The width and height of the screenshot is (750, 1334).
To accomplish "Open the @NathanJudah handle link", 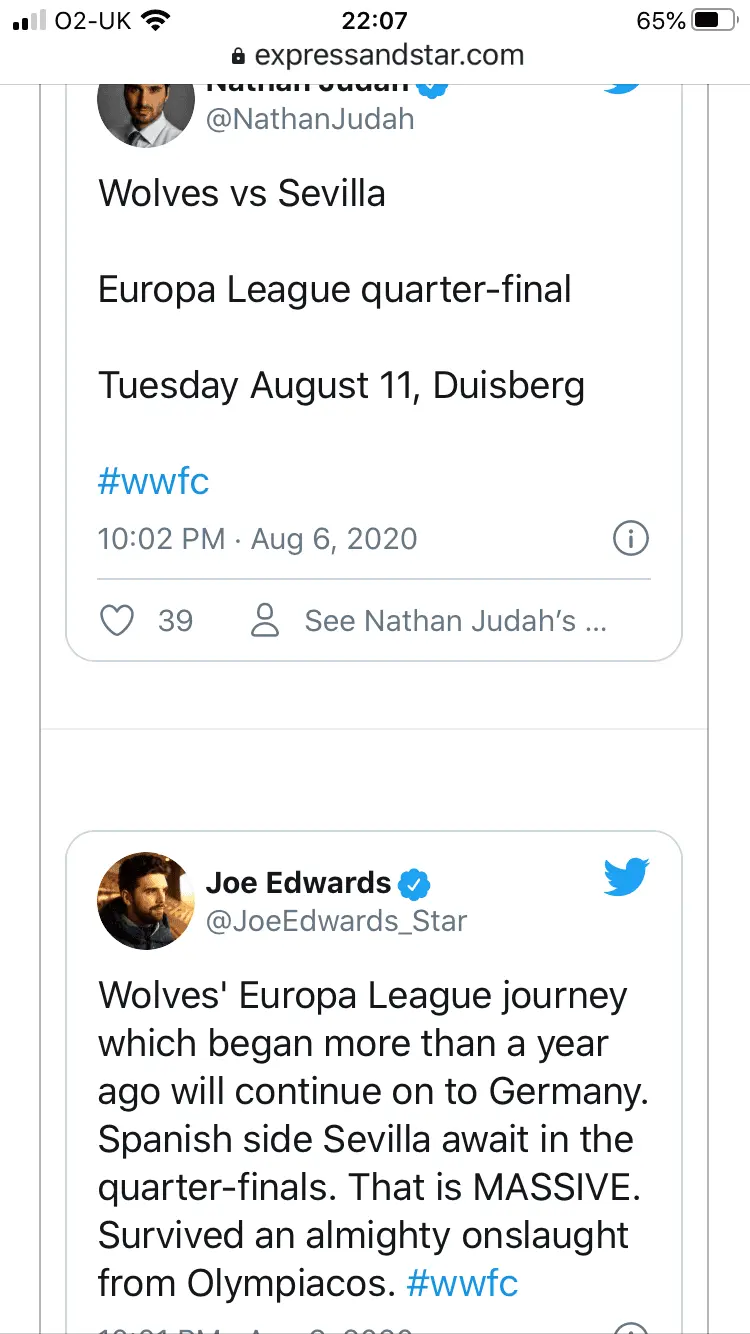I will (x=310, y=120).
